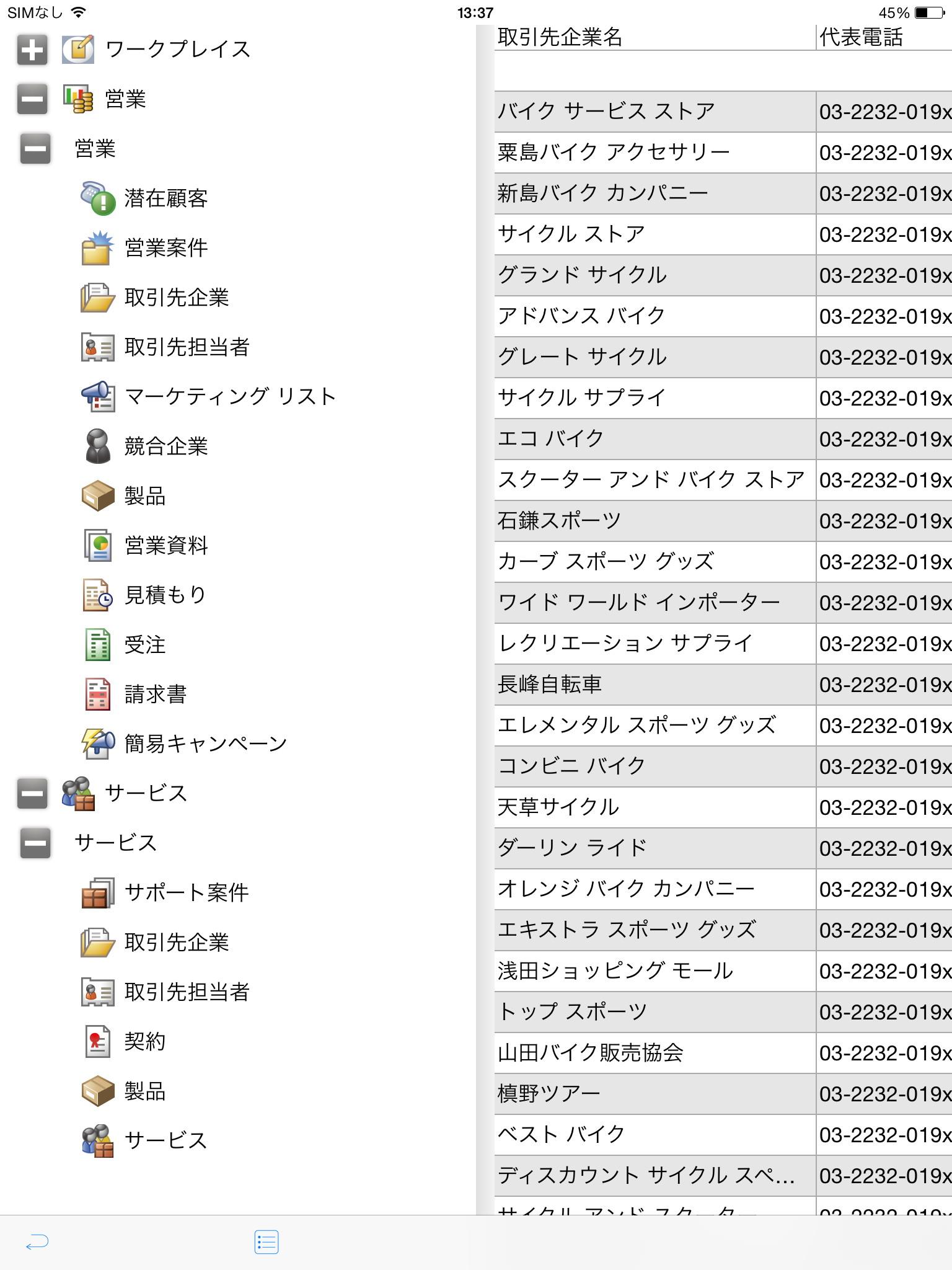
Task: Select row ベスト バイク
Action: click(x=723, y=1135)
